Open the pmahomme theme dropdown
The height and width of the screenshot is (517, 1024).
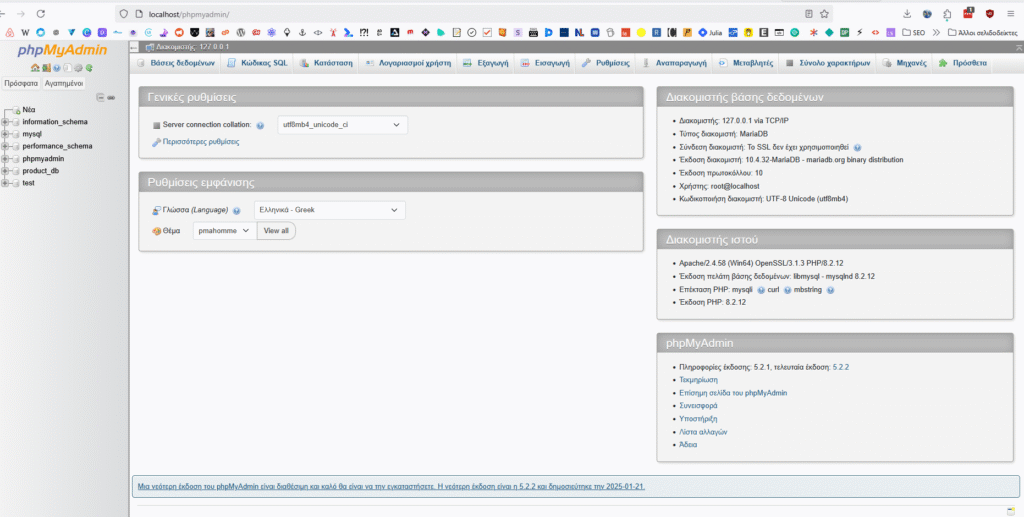point(224,230)
